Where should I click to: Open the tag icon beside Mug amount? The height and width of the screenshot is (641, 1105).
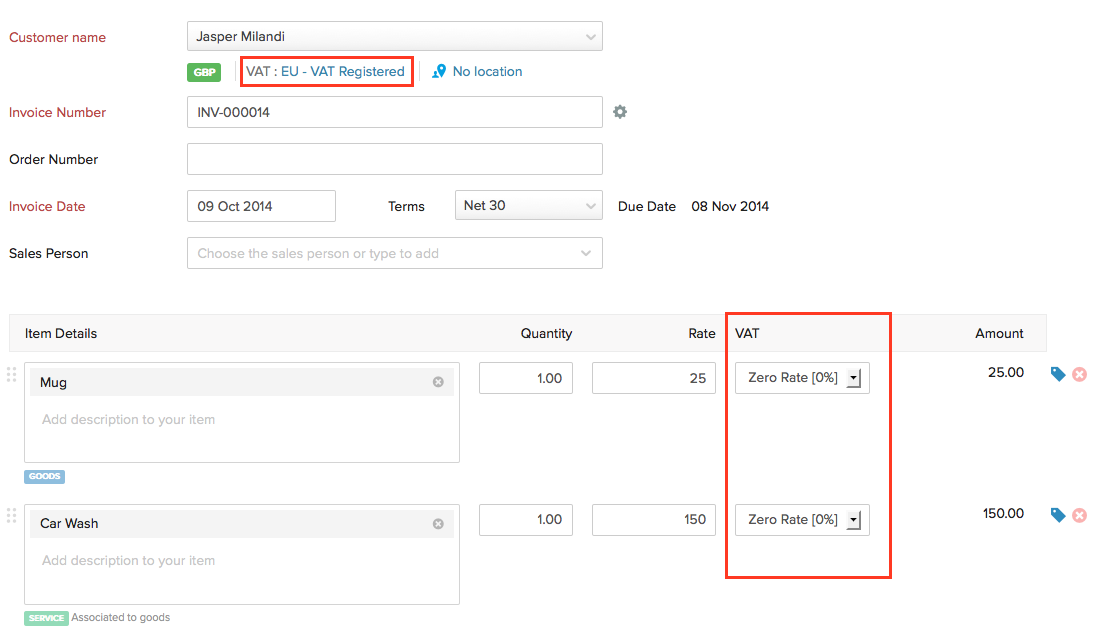tap(1057, 373)
